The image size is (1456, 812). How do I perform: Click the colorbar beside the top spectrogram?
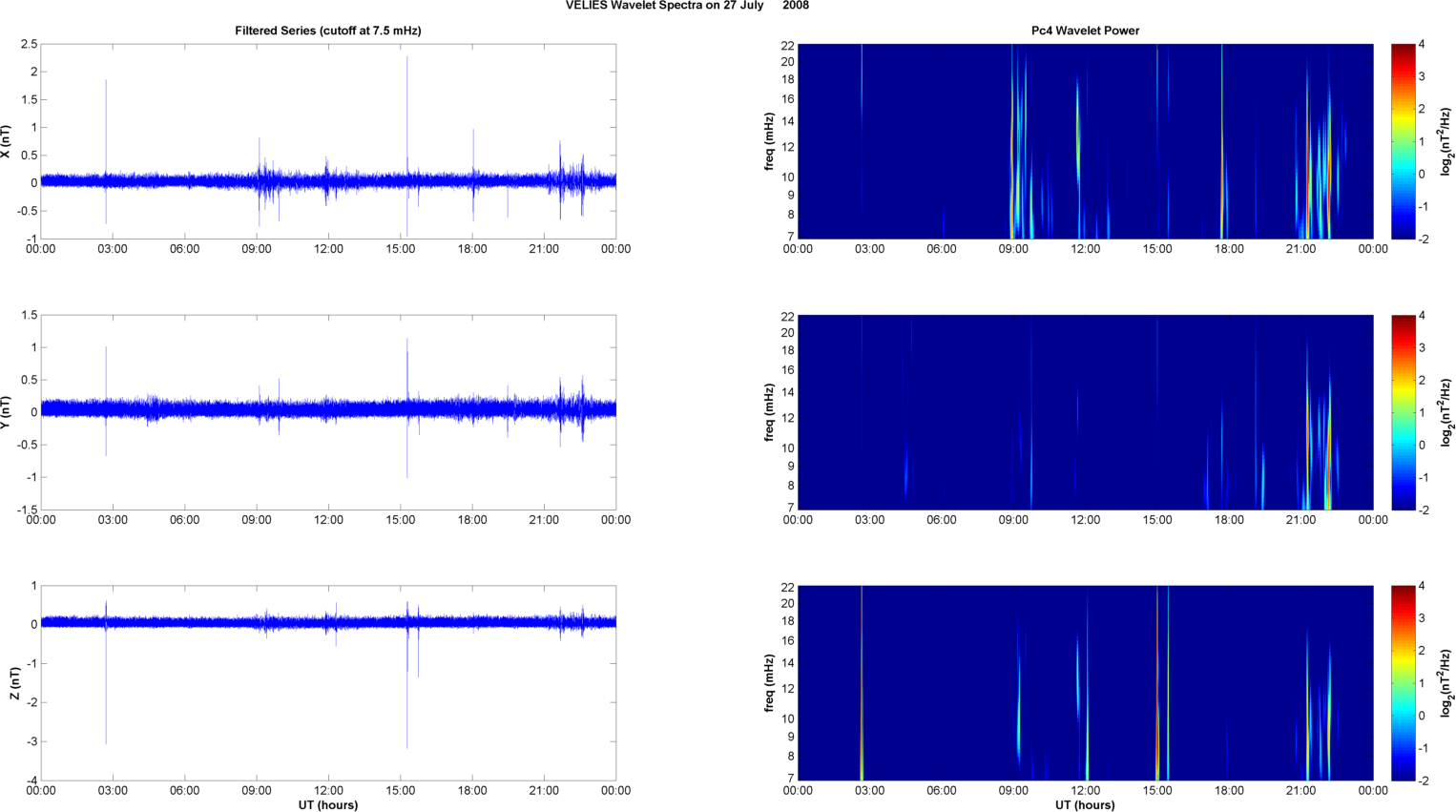coord(1403,141)
